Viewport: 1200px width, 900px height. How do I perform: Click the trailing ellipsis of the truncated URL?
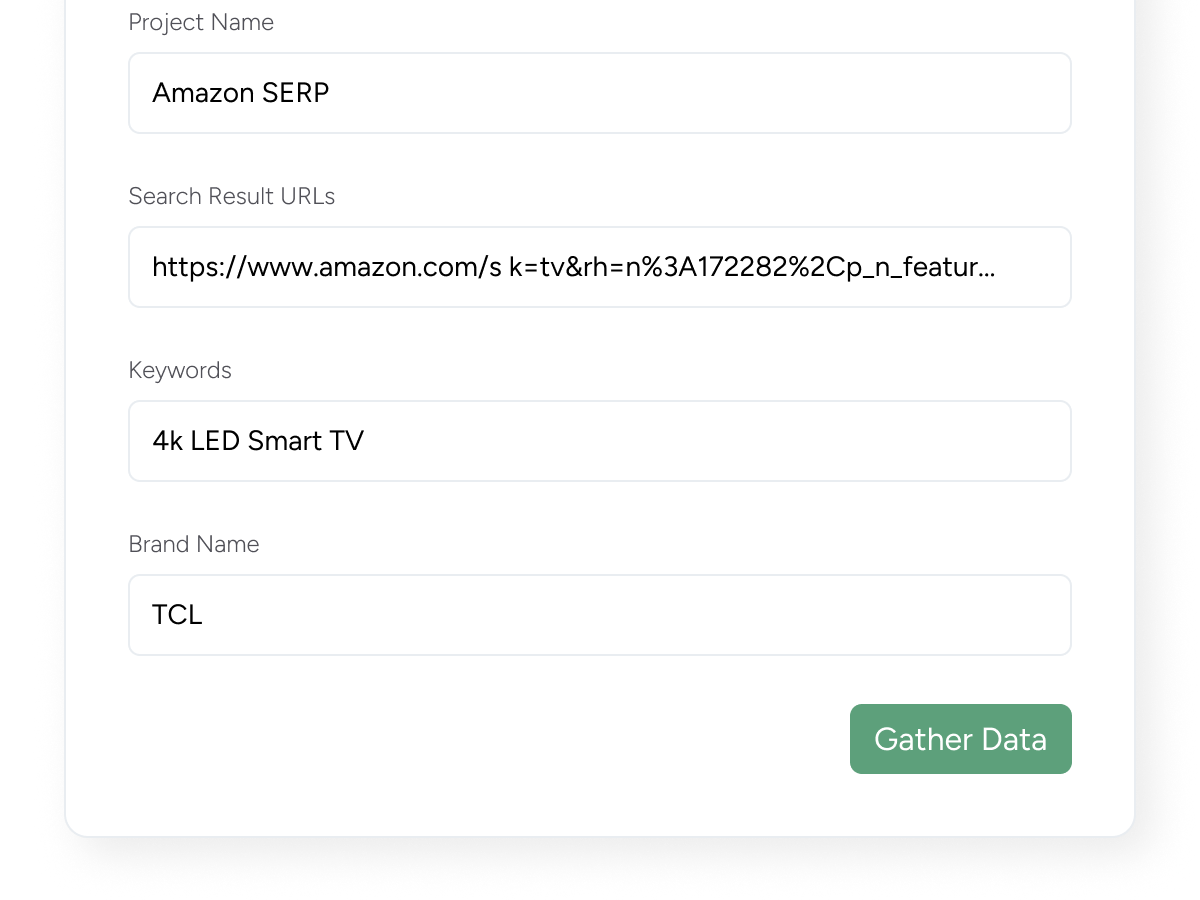987,269
